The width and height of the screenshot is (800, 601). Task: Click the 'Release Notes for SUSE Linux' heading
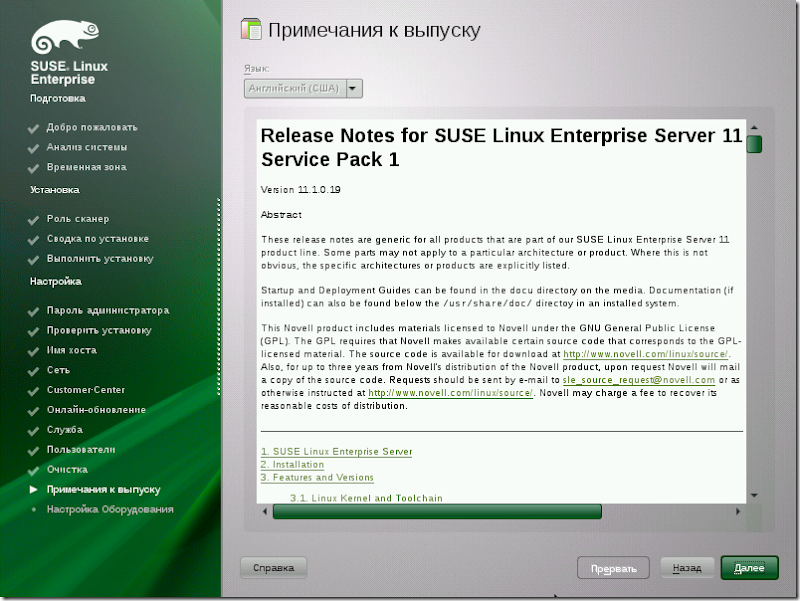pos(501,147)
